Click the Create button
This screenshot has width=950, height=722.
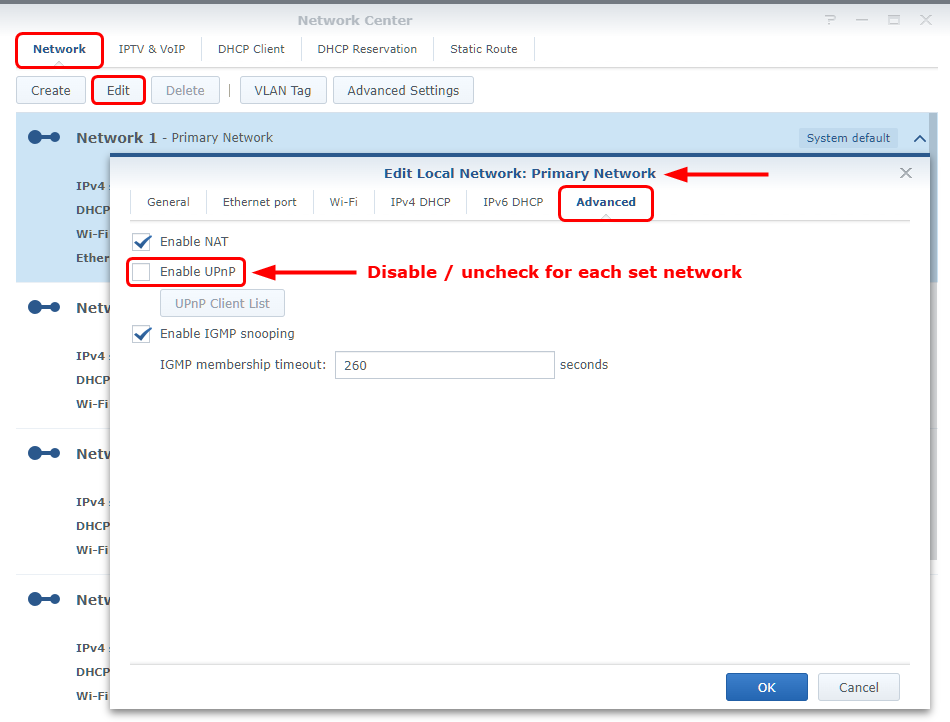point(50,89)
